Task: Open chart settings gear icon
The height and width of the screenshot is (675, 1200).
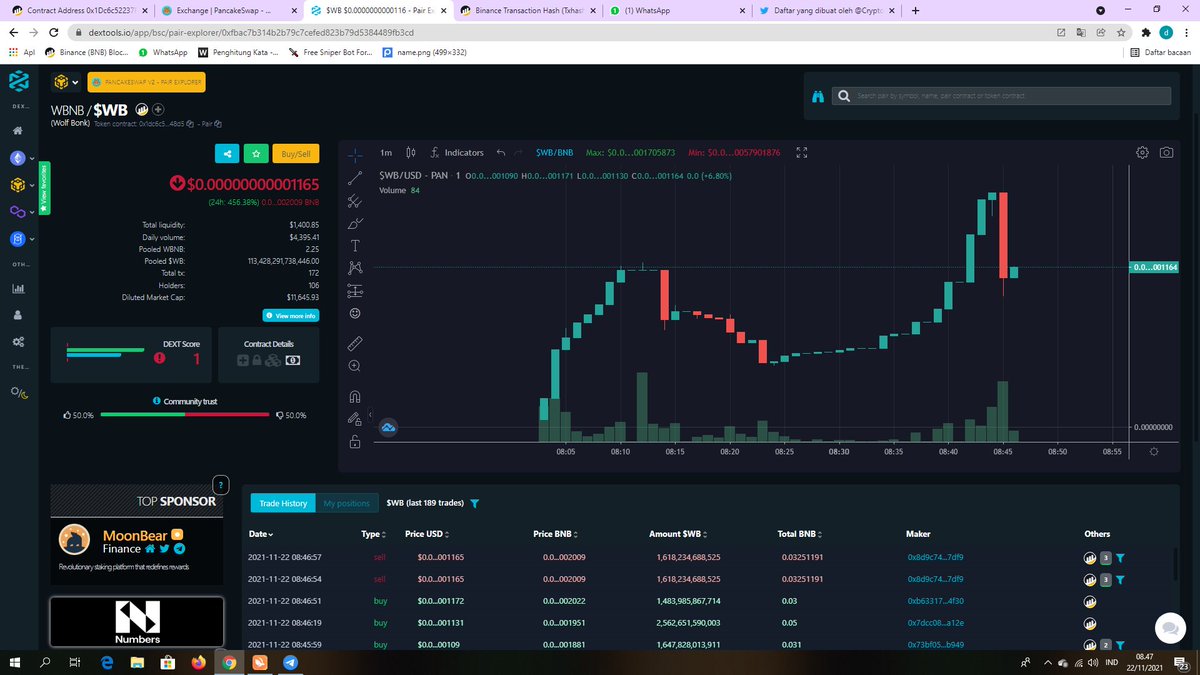Action: (1142, 153)
